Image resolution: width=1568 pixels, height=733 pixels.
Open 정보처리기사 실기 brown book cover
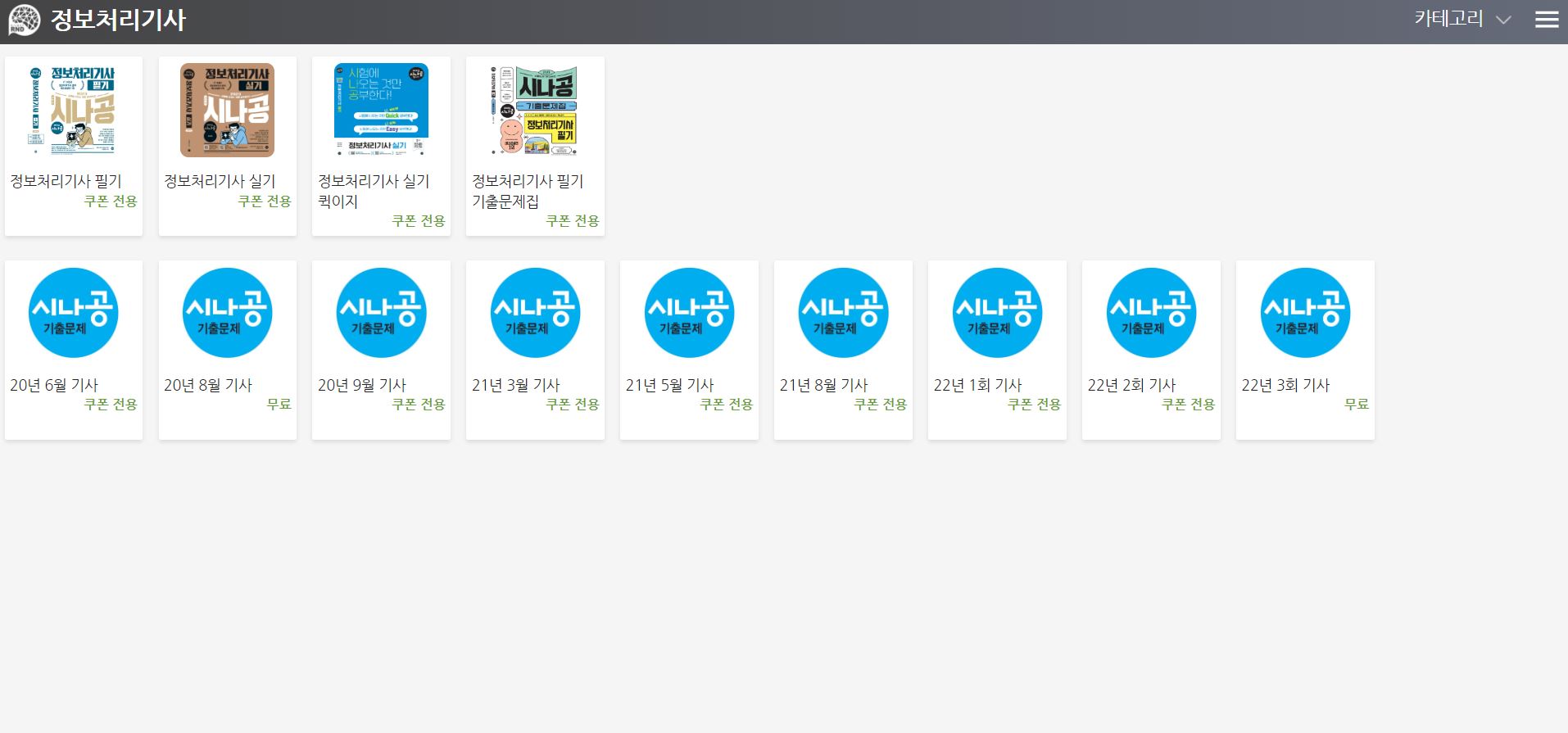point(228,110)
